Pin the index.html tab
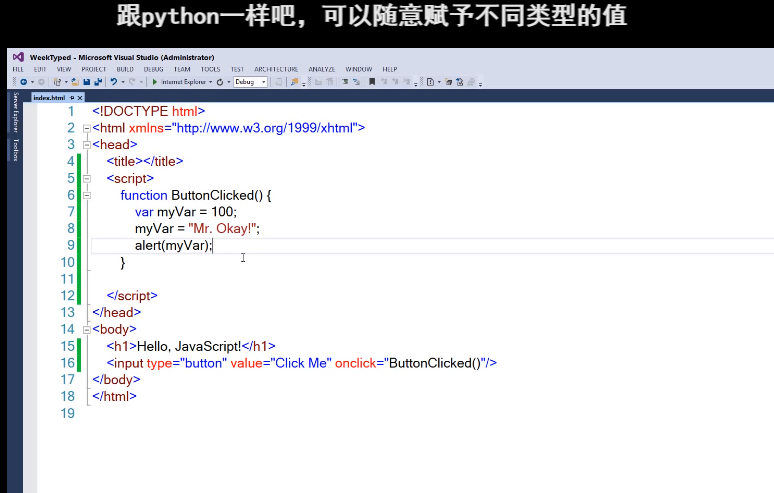Screen dimensions: 774x493 (72, 98)
